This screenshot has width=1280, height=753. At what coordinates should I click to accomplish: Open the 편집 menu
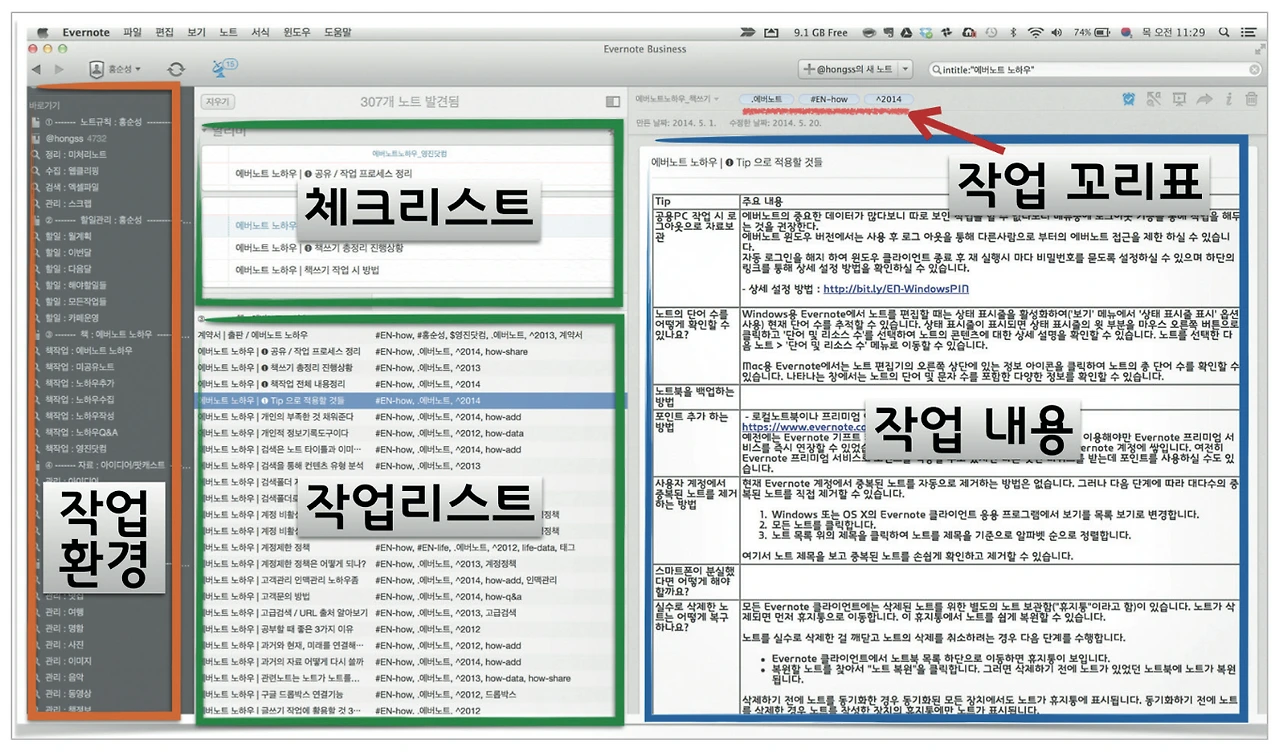pyautogui.click(x=164, y=32)
